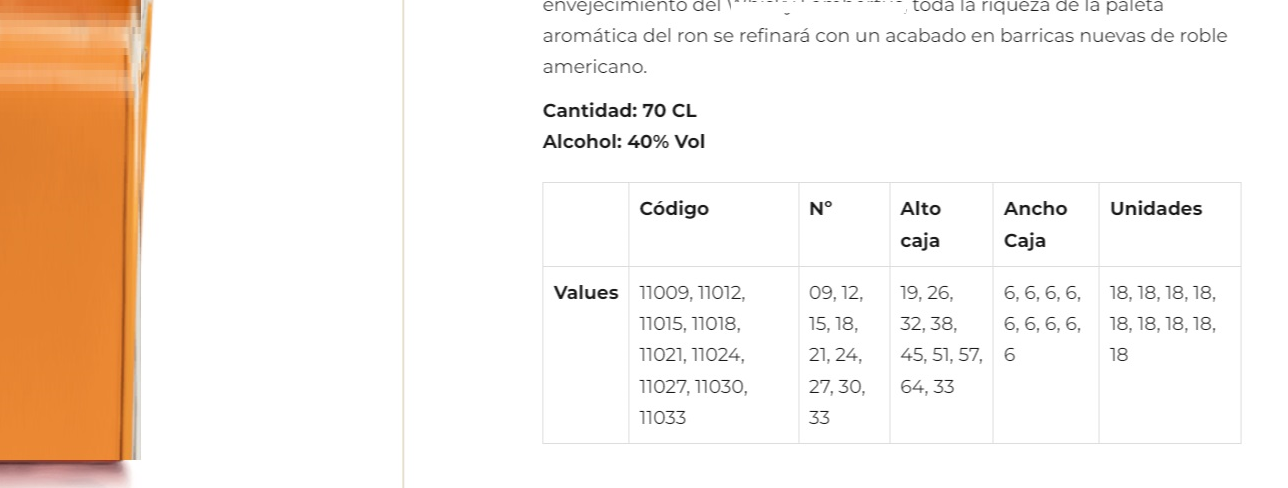Click the code 11033 in the table
Viewport: 1288px width, 488px height.
coord(663,418)
